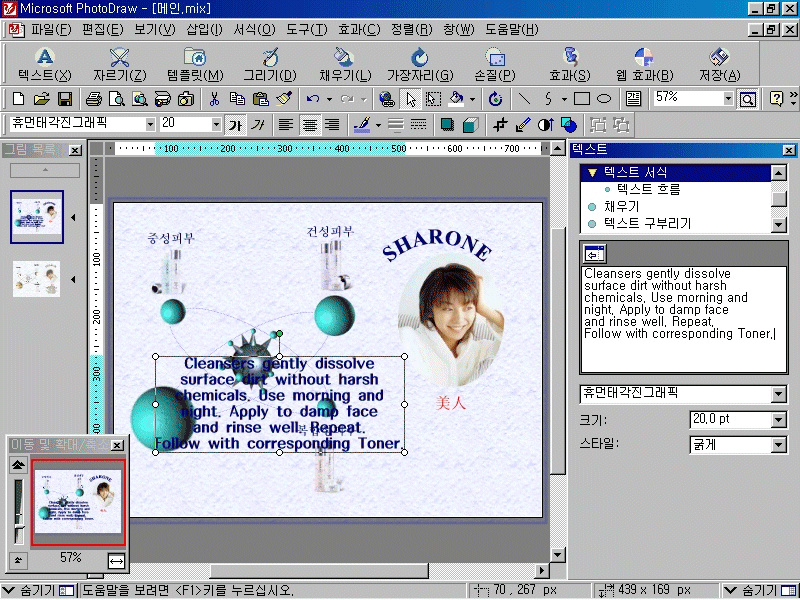Toggle the left 숨기기 button in status bar
The image size is (800, 600).
[x=39, y=590]
